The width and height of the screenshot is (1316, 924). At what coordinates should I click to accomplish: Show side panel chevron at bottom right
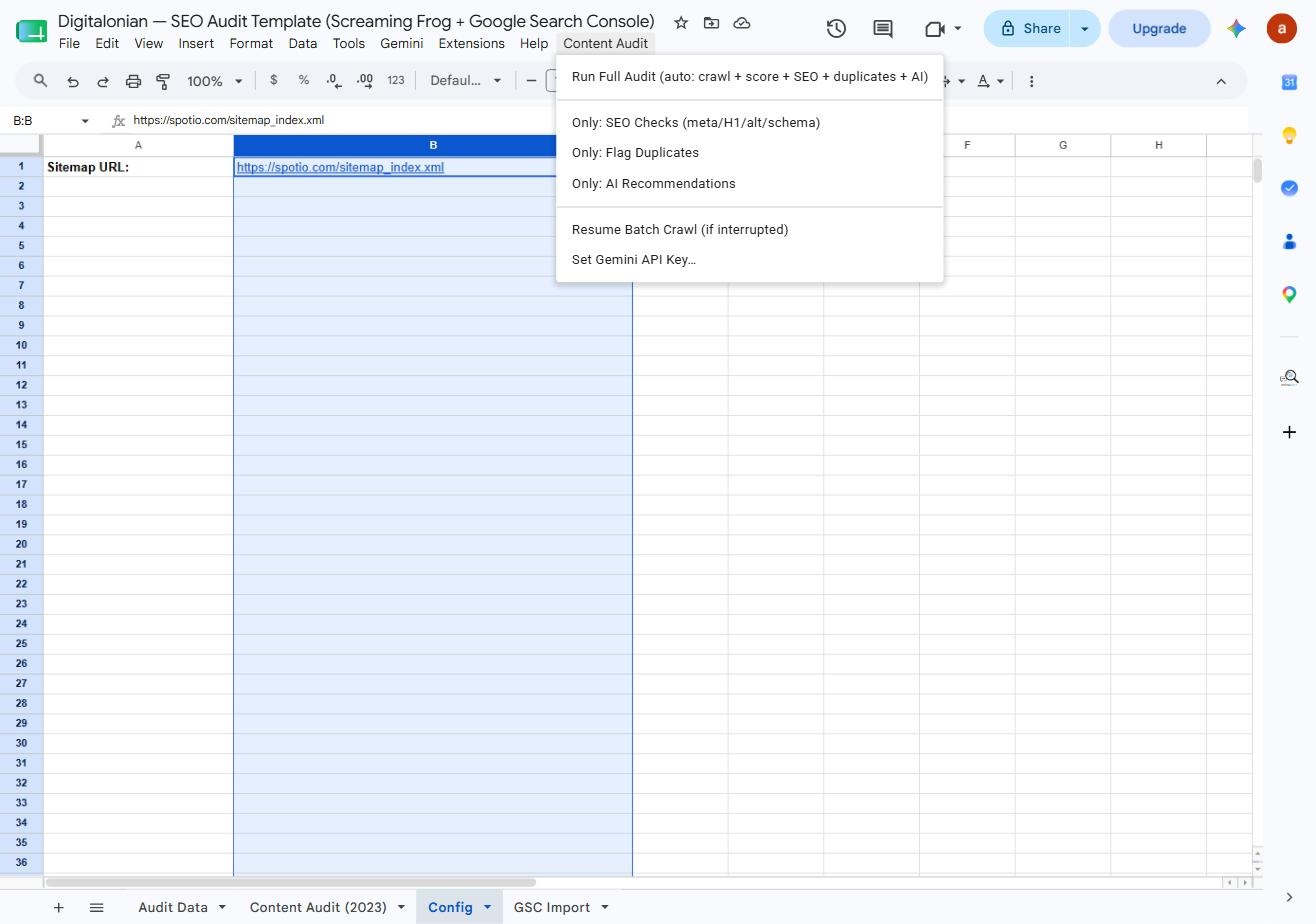click(1289, 897)
